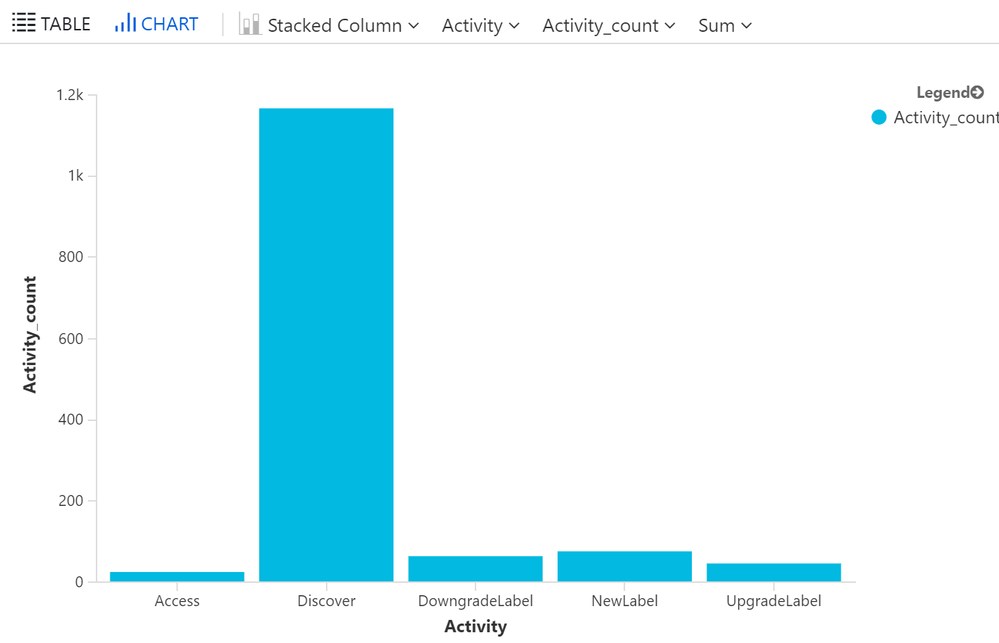The image size is (999, 643).
Task: Click the Discover x-axis label
Action: pos(326,601)
